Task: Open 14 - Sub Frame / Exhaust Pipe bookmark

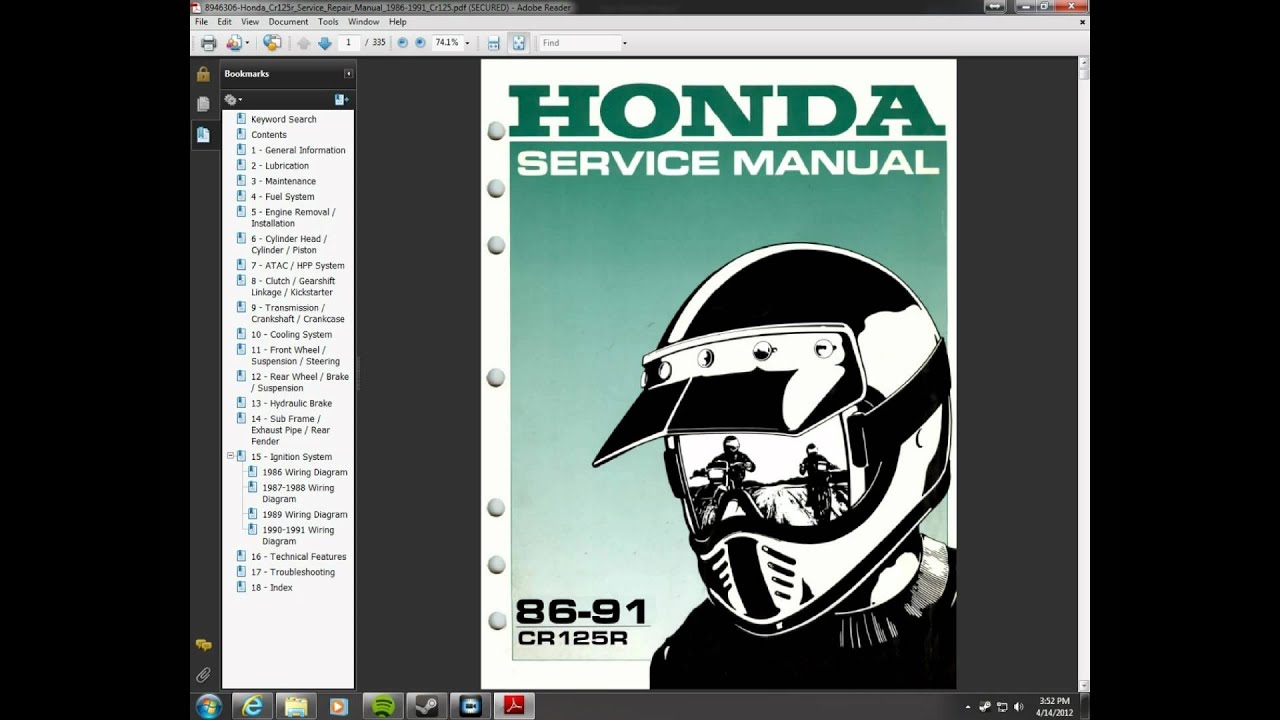Action: pos(290,430)
